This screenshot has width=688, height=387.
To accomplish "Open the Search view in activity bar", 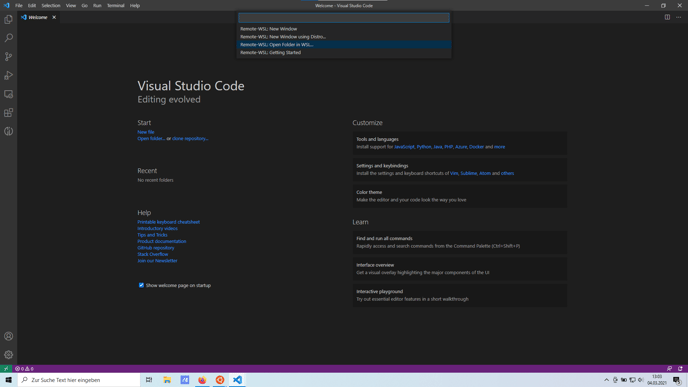I will click(8, 38).
